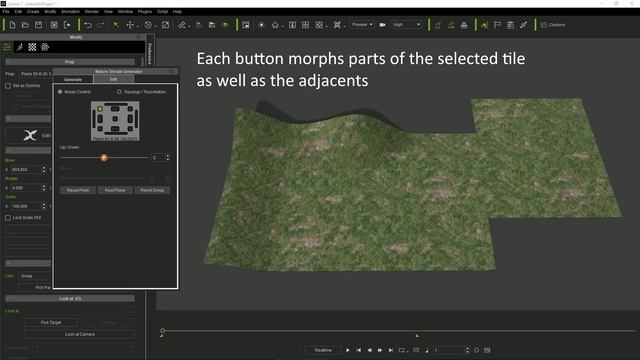Toggle the Realtime playback mode button
This screenshot has width=640, height=360.
[323, 350]
